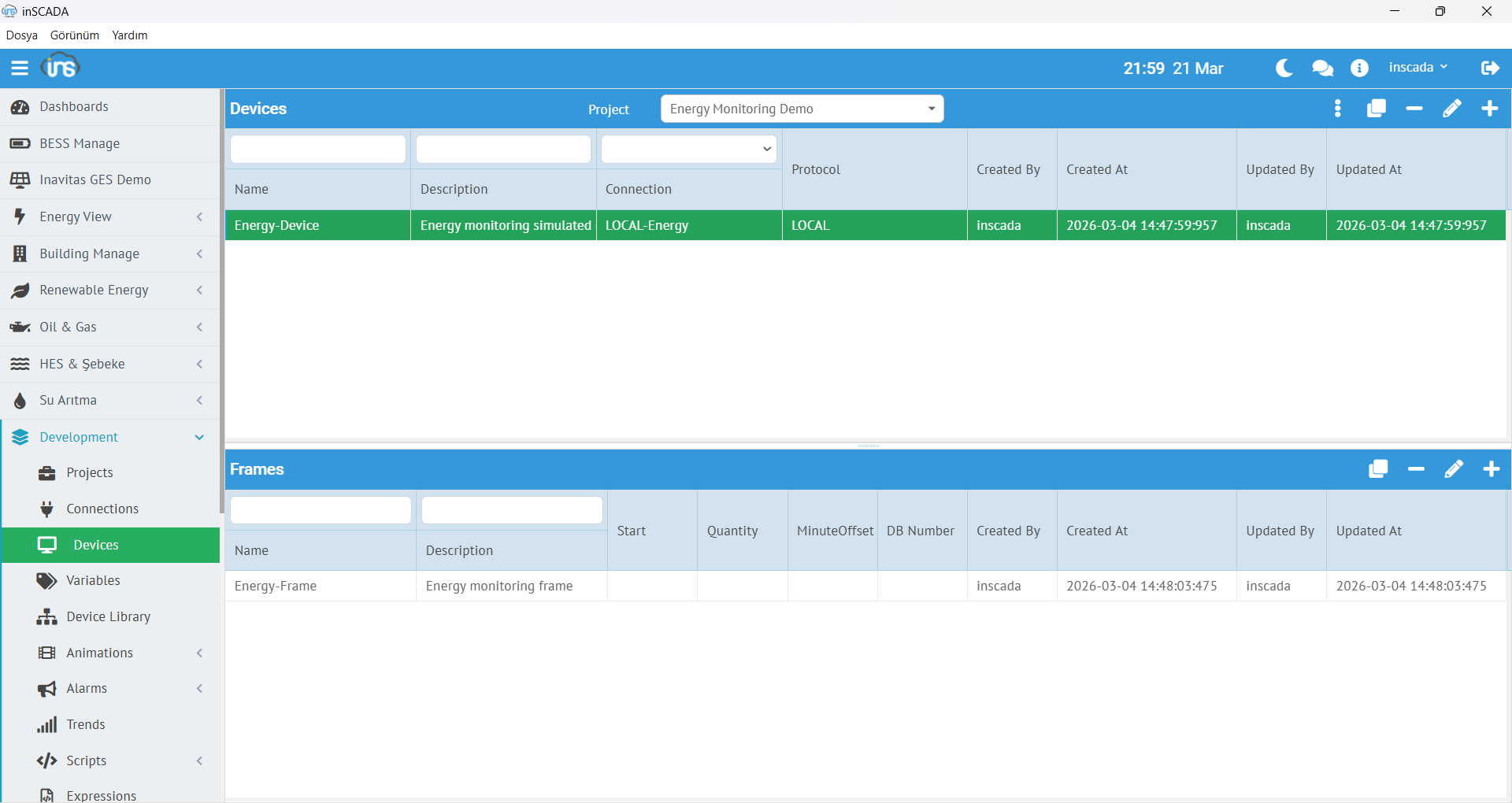Go to Variables in the sidebar

[93, 580]
